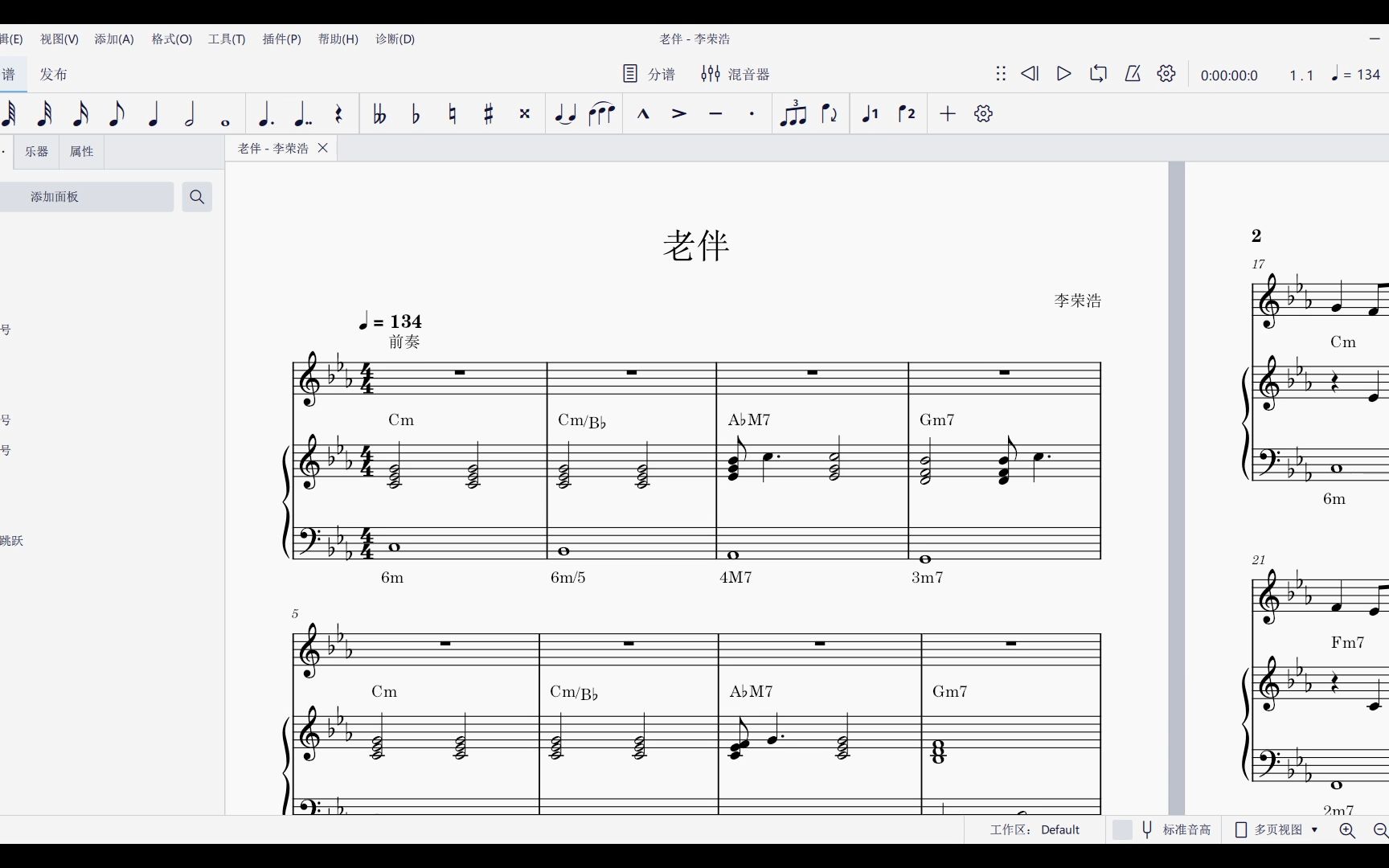This screenshot has height=868, width=1389.
Task: Zoom in on the score
Action: click(1347, 830)
